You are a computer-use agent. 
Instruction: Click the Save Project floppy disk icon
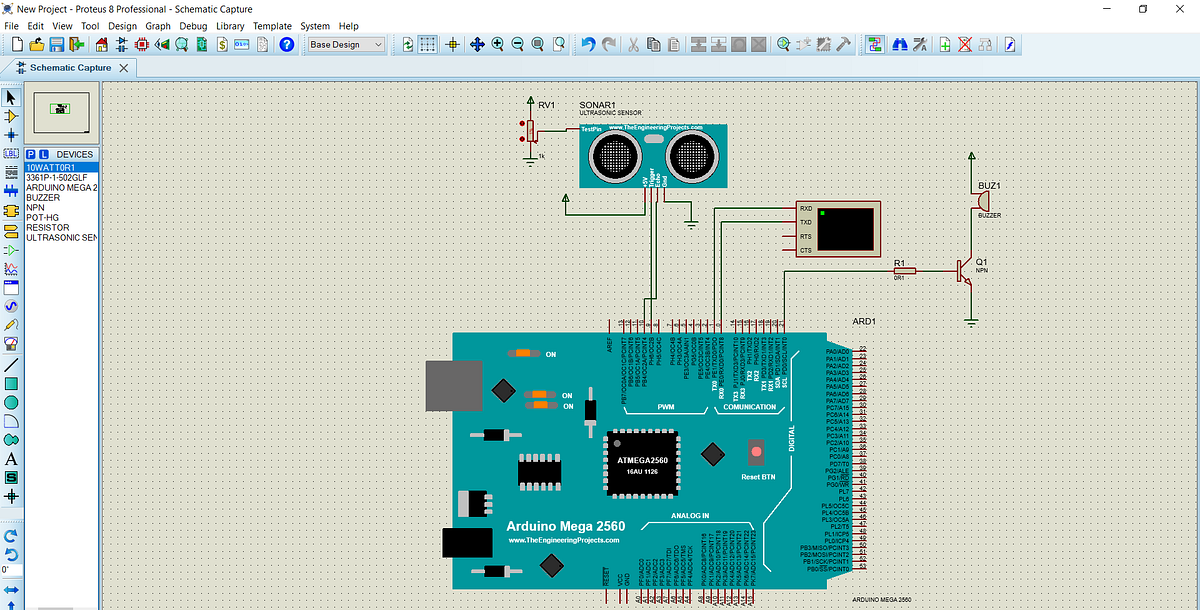coord(57,45)
